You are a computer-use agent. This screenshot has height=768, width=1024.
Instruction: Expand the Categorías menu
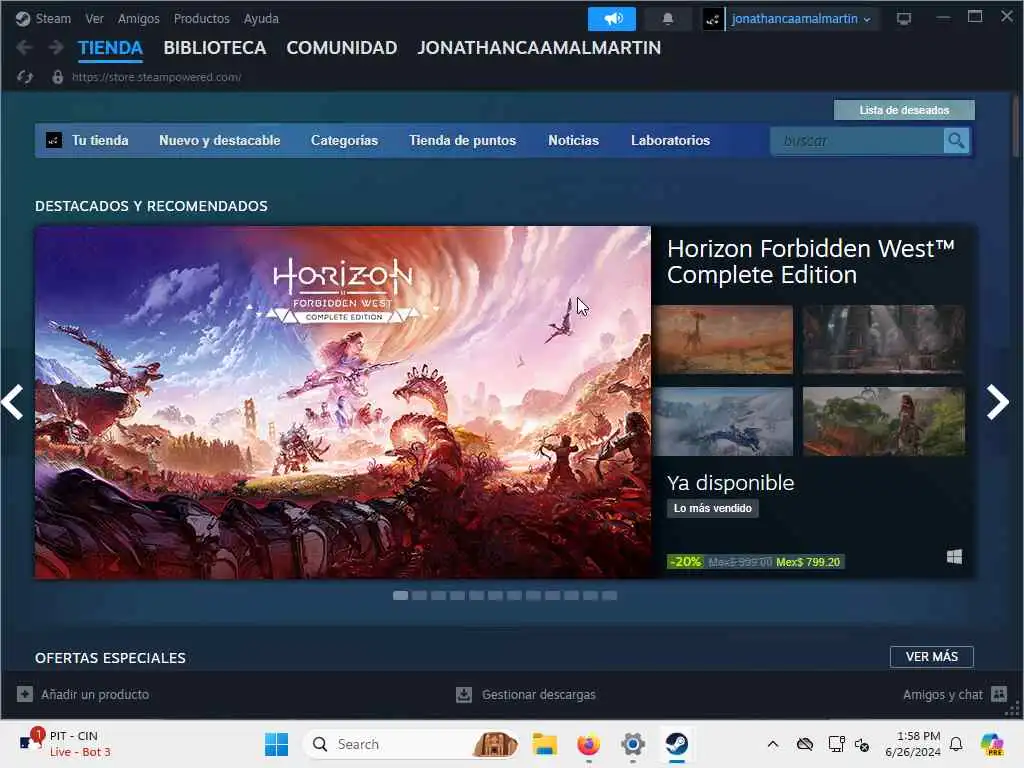(x=344, y=140)
